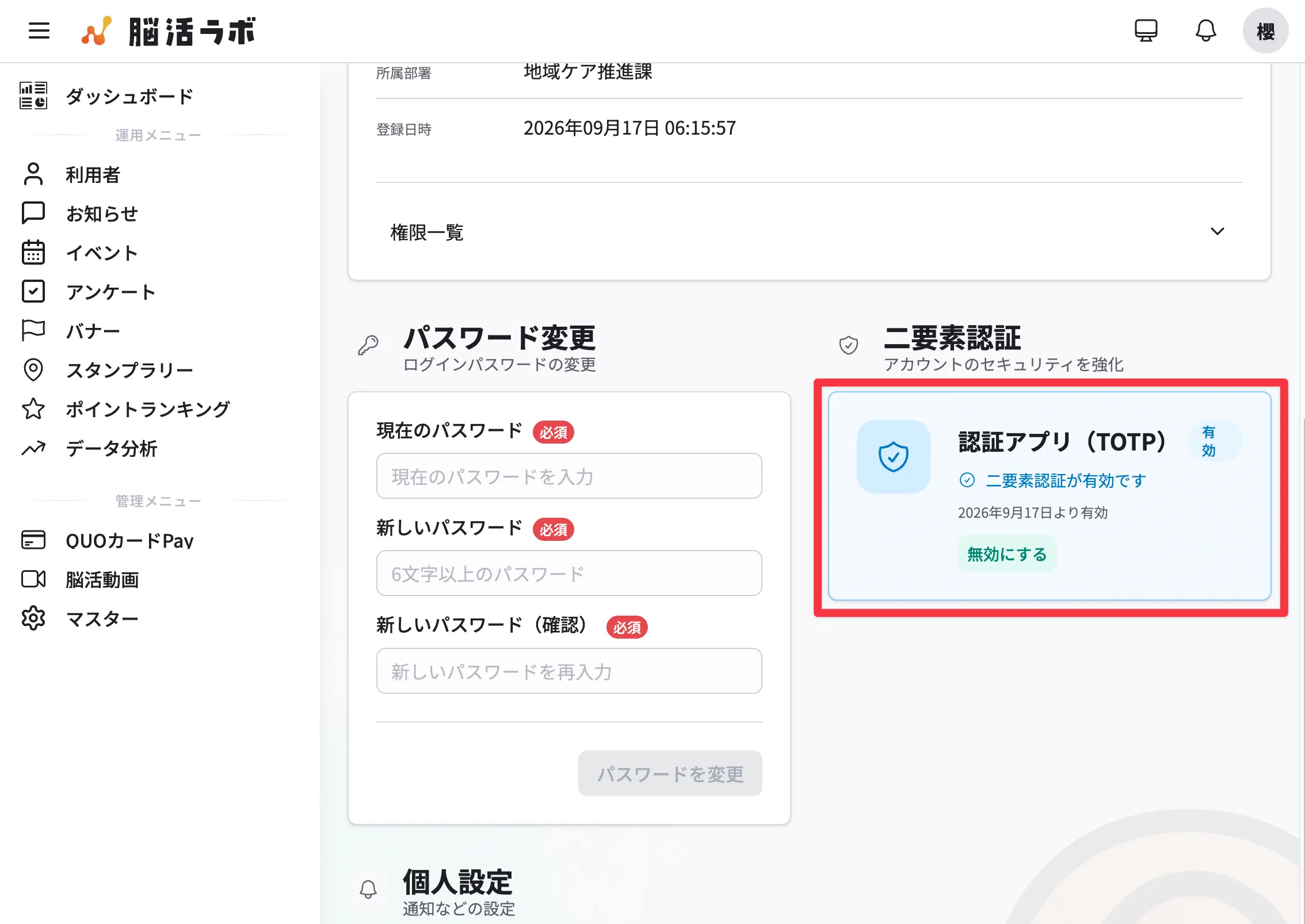Click the check circle icon before 二要素認証が有効です
1305x924 pixels.
click(967, 480)
